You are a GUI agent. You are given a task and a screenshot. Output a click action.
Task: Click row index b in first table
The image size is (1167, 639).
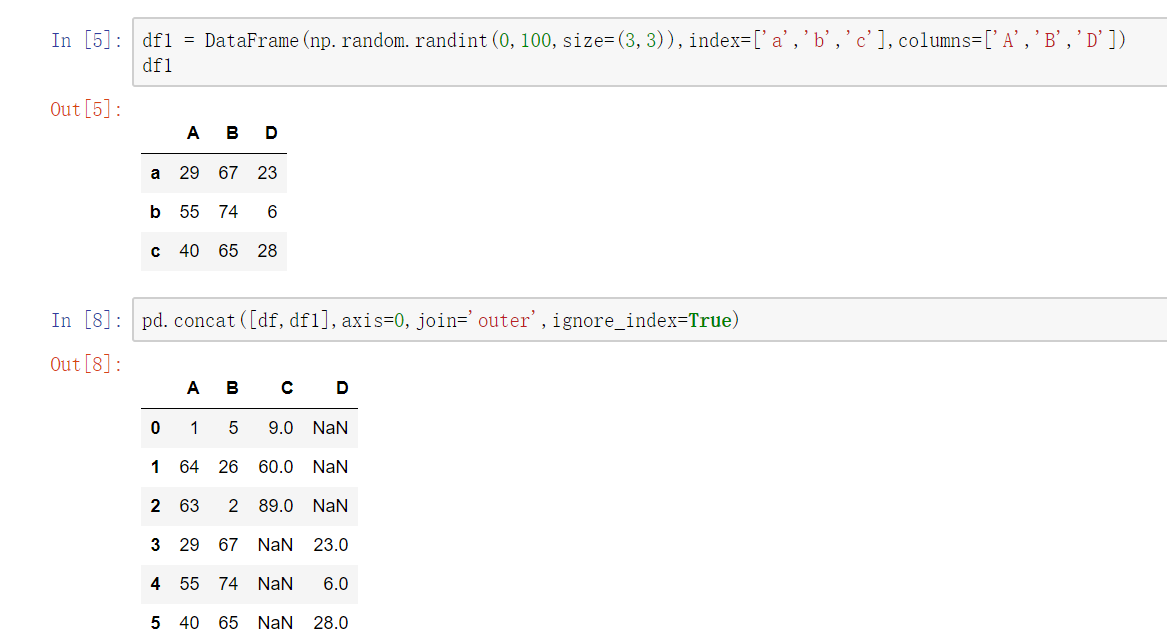pyautogui.click(x=155, y=212)
